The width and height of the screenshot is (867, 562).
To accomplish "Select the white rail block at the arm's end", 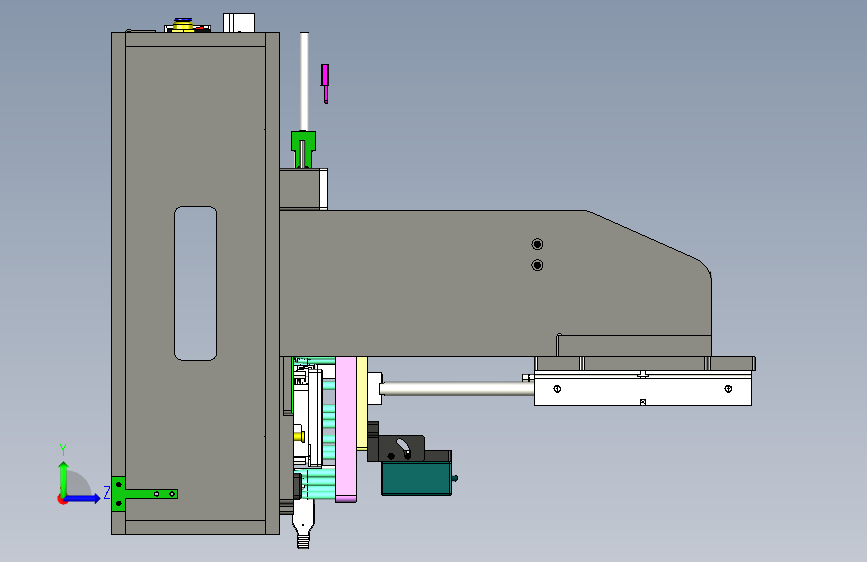I will (643, 391).
